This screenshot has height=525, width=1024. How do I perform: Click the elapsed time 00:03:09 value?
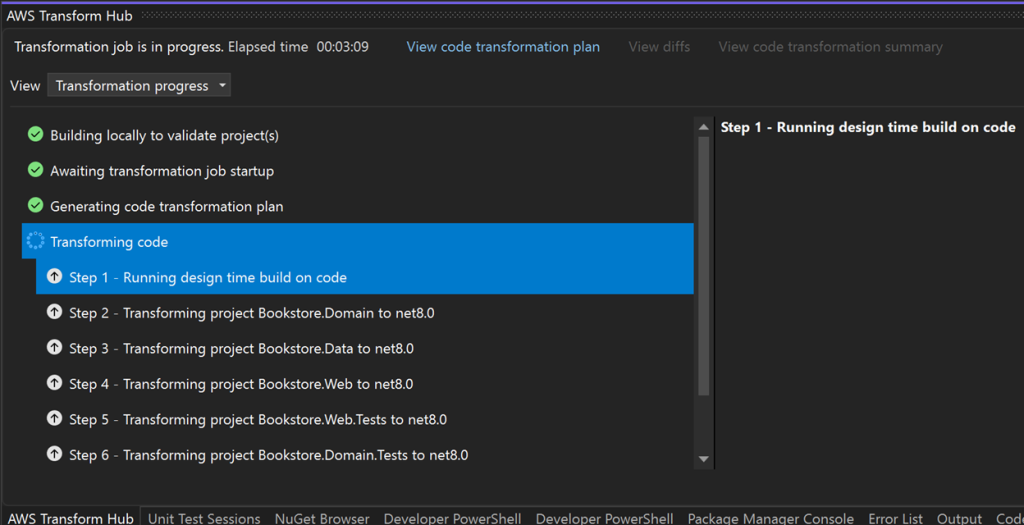click(x=342, y=47)
